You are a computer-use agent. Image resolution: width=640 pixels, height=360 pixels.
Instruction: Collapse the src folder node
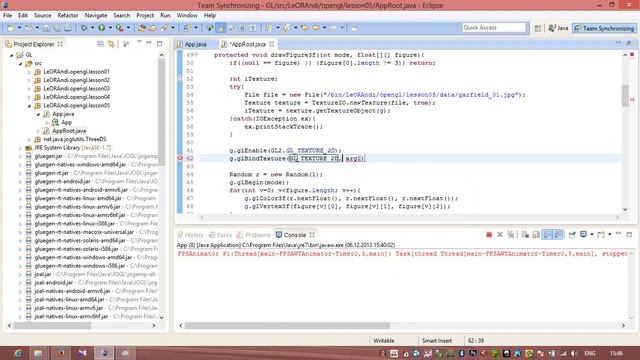click(20, 63)
